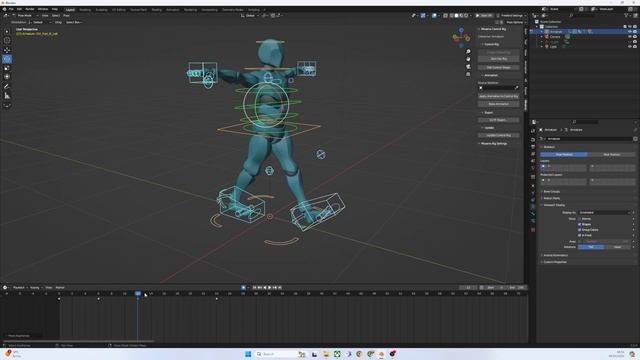Click the Bake Animation button
Viewport: 640px width, 360px height.
point(499,104)
